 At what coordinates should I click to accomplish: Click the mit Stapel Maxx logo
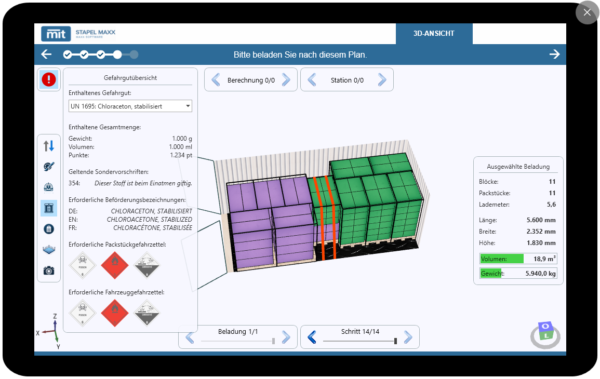pyautogui.click(x=78, y=33)
